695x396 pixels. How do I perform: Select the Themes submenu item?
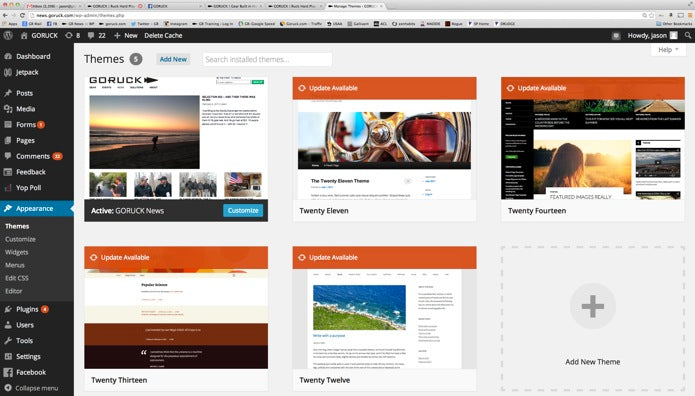click(x=17, y=226)
